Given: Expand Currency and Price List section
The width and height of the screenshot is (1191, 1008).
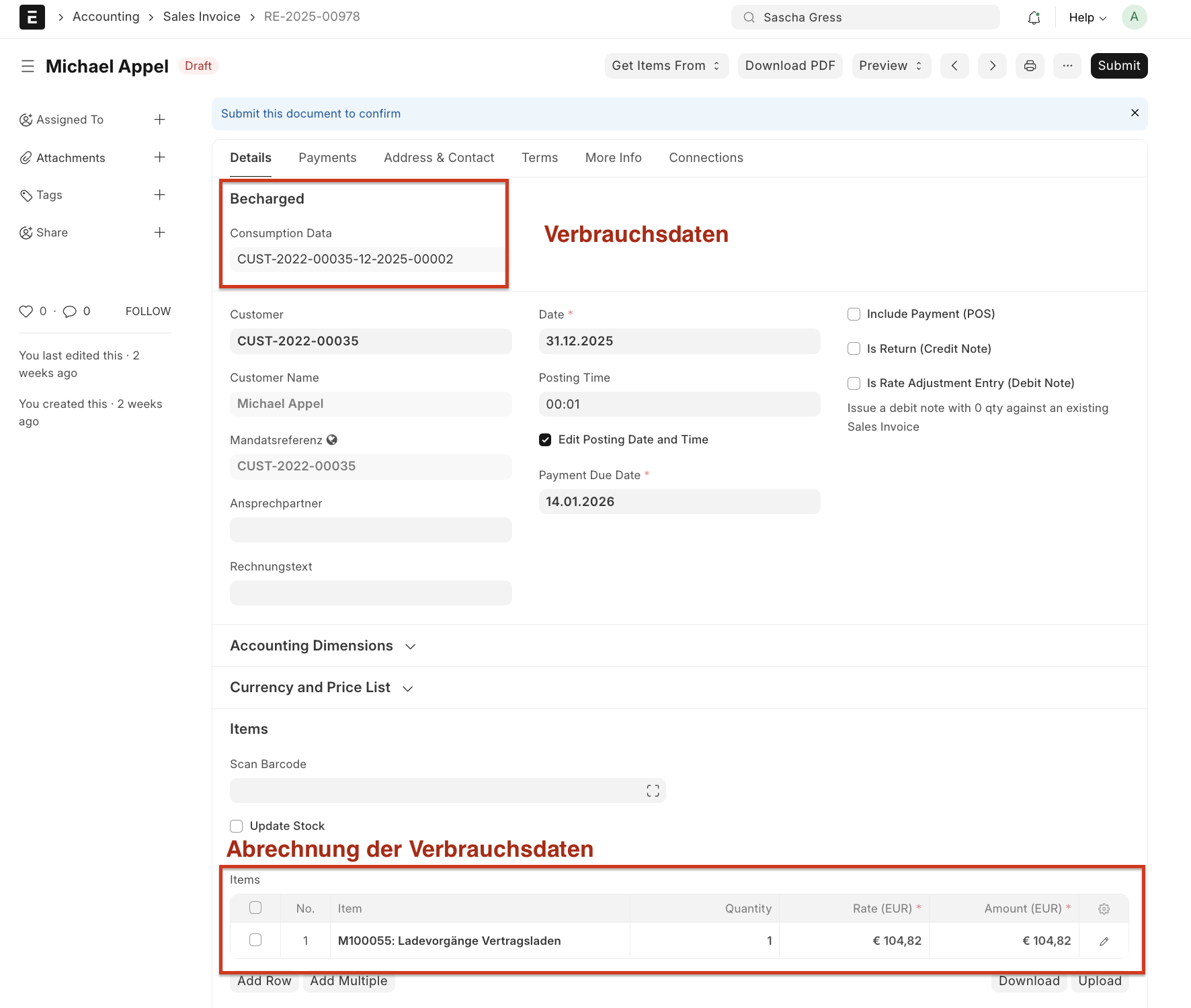Looking at the screenshot, I should coord(321,687).
